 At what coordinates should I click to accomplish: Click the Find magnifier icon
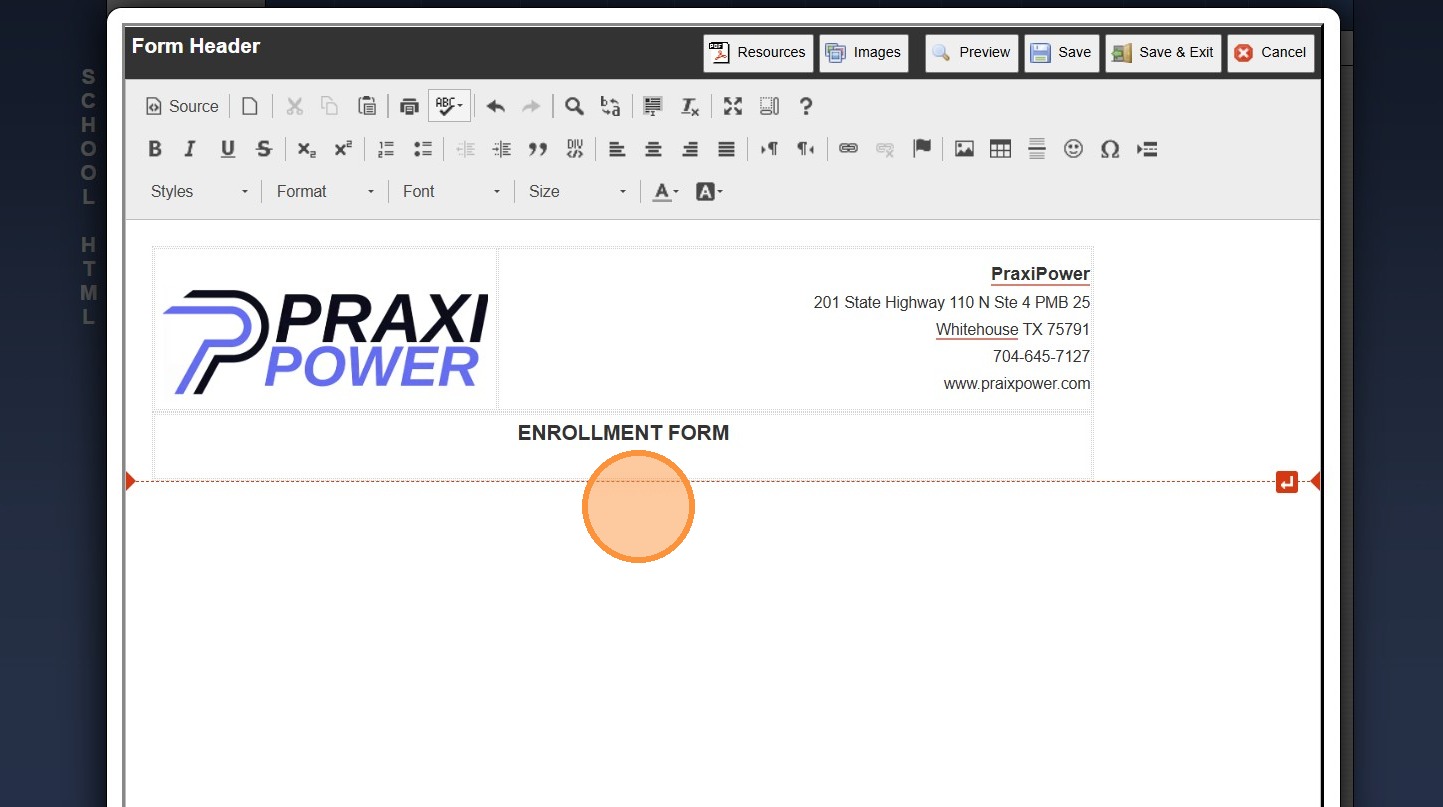pos(574,106)
